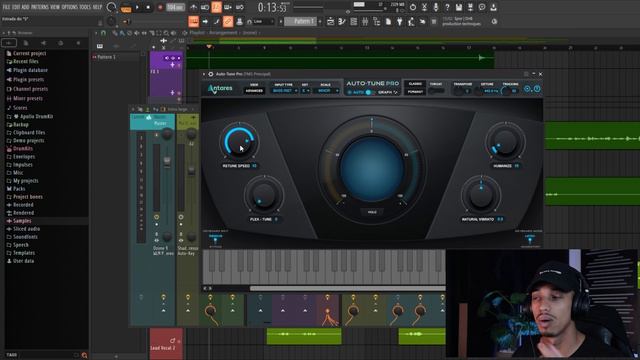Viewport: 640px width, 360px height.
Task: Click the chat/news bubble icon
Action: (x=482, y=7)
